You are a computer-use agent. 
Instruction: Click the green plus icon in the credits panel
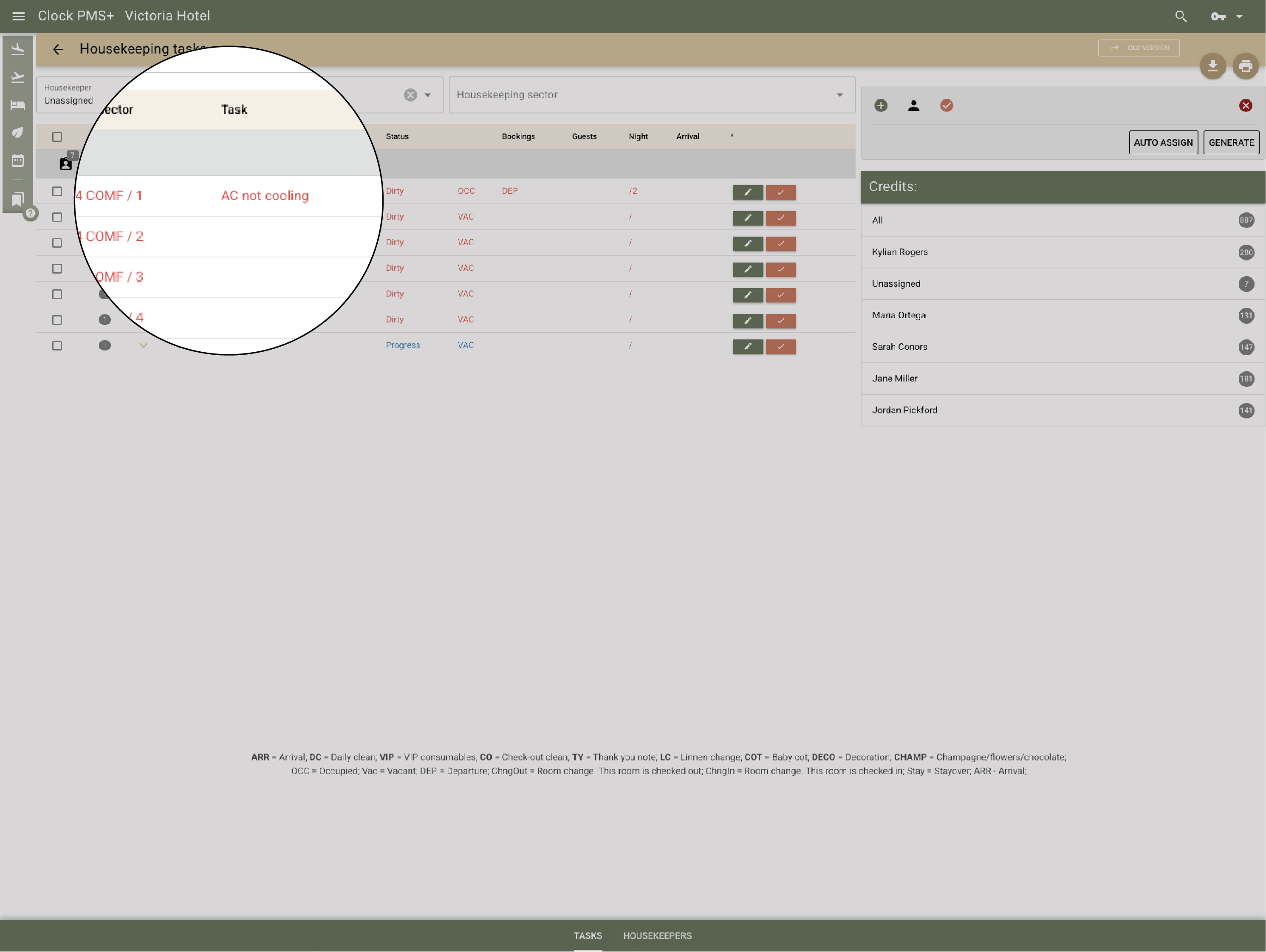click(x=881, y=105)
